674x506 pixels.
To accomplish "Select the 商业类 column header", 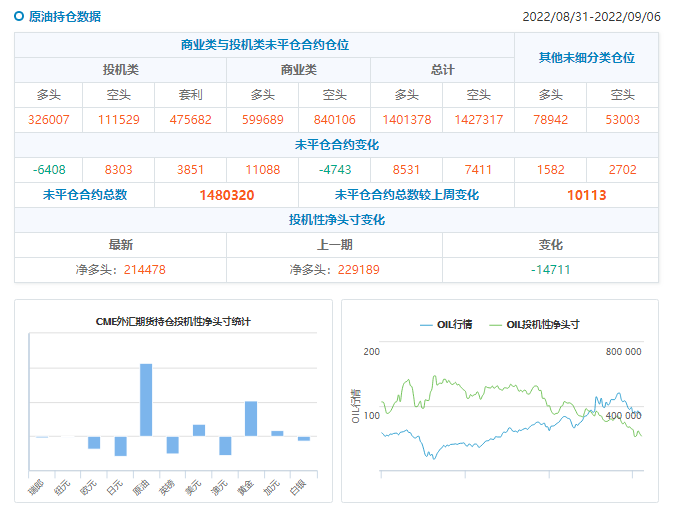I will 298,70.
